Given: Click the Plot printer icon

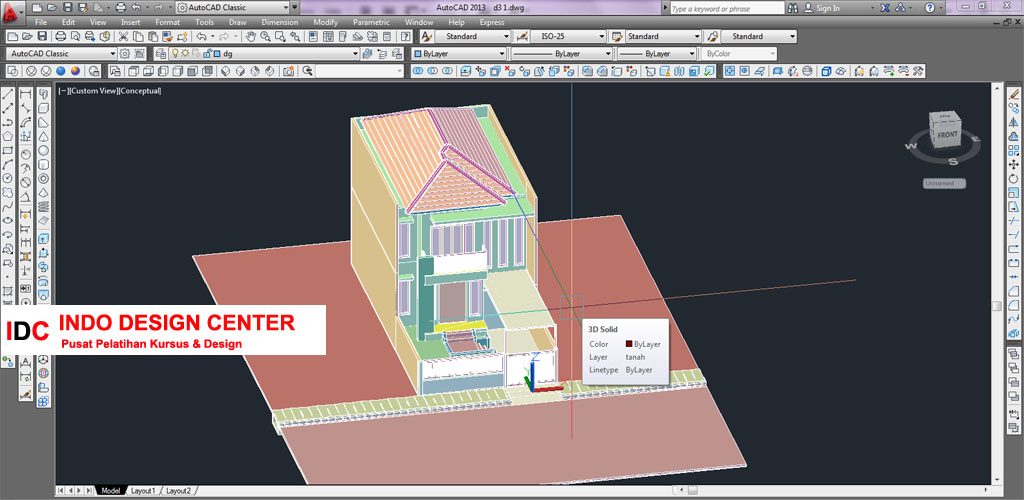Looking at the screenshot, I should coord(61,37).
